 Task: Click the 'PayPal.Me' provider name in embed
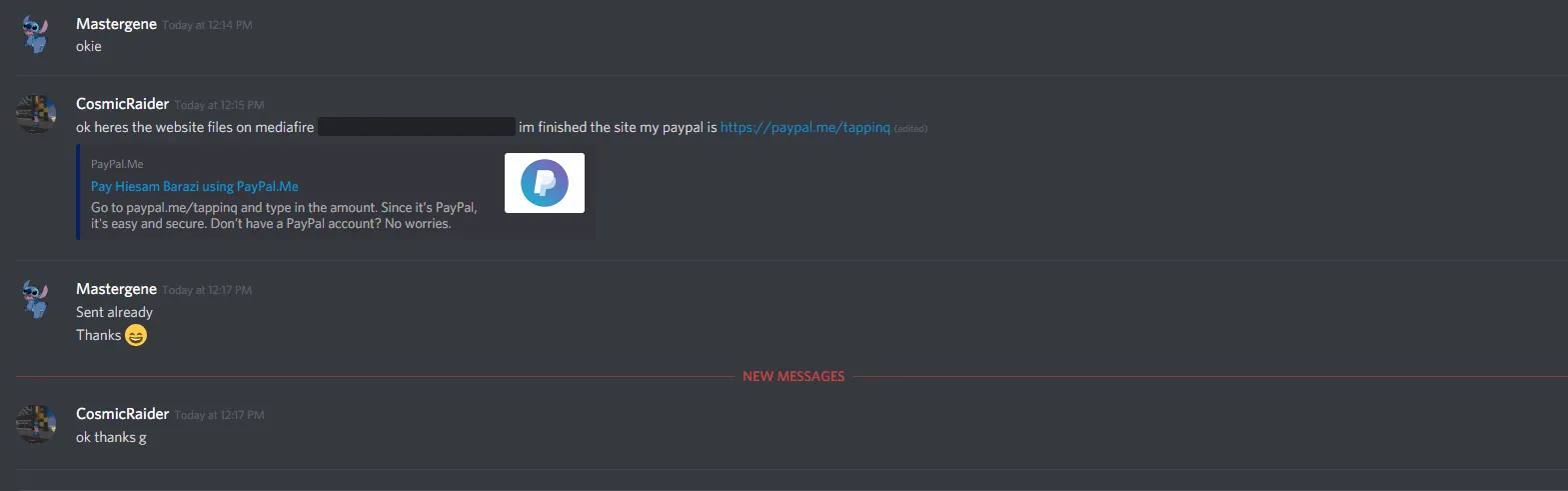(117, 164)
